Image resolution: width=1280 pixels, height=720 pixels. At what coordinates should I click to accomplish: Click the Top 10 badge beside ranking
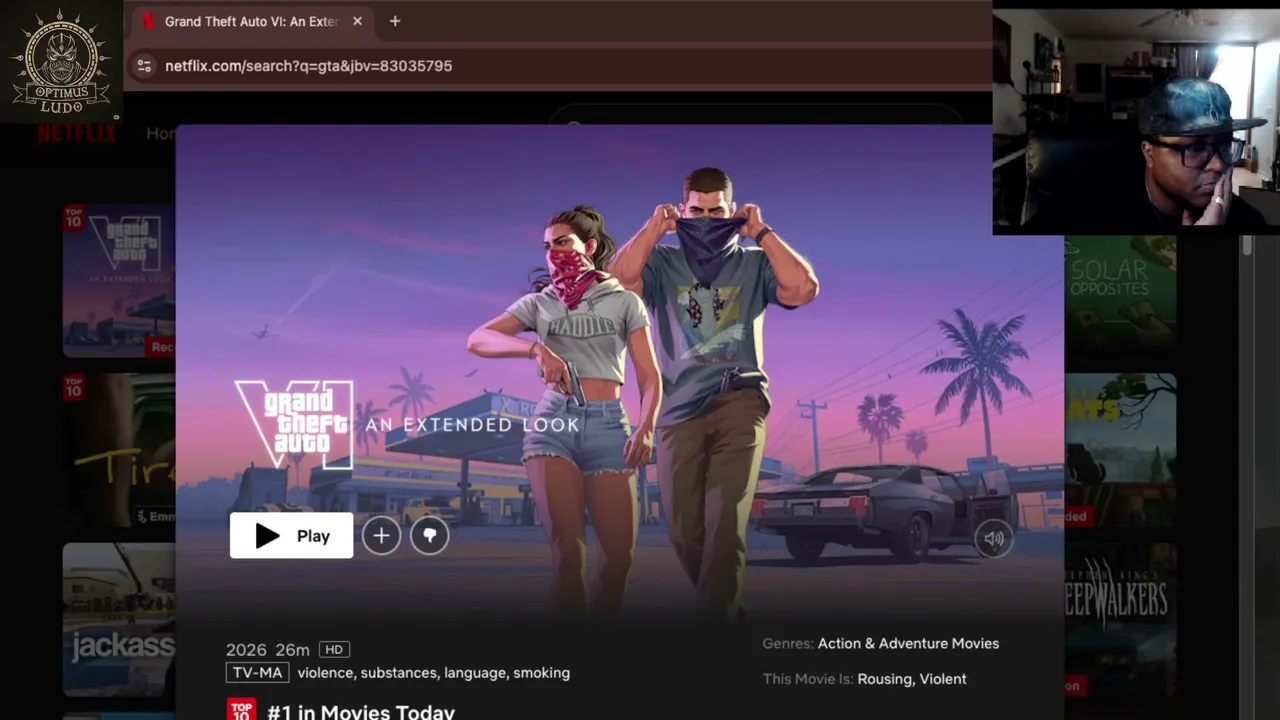pos(241,709)
